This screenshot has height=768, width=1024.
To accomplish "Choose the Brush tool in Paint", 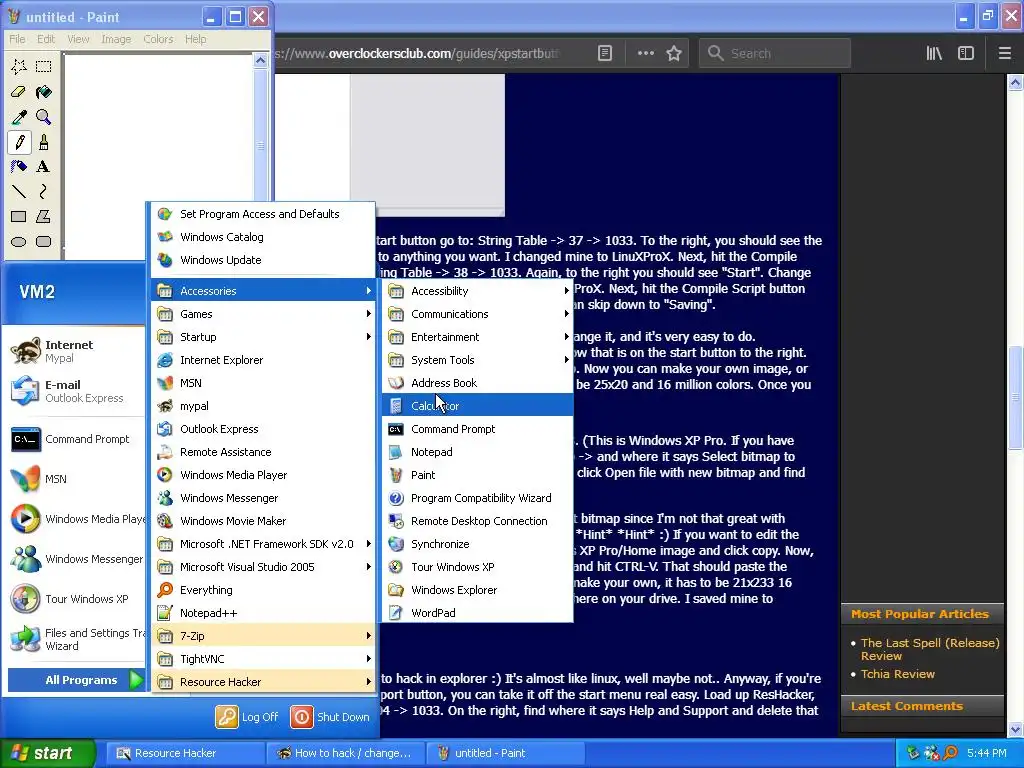I will point(44,142).
